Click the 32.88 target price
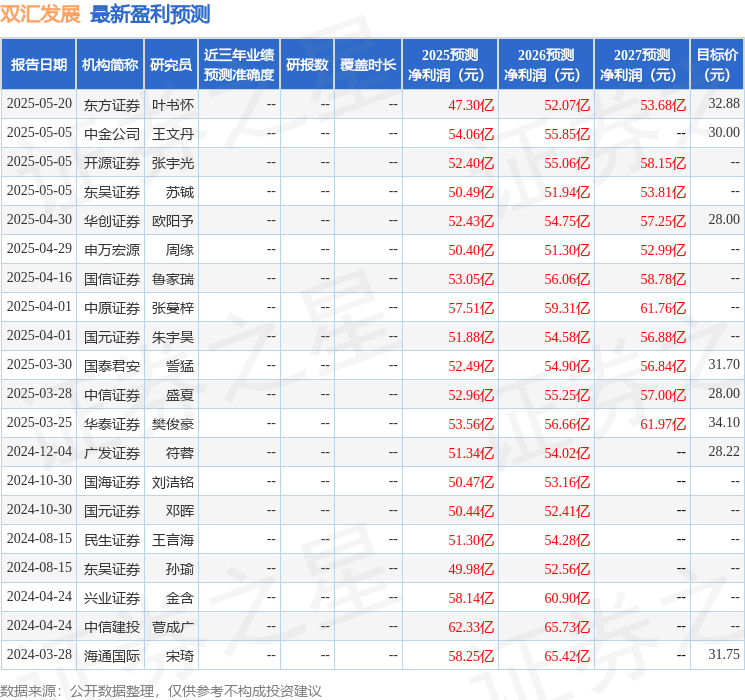Image resolution: width=745 pixels, height=700 pixels. tap(724, 104)
